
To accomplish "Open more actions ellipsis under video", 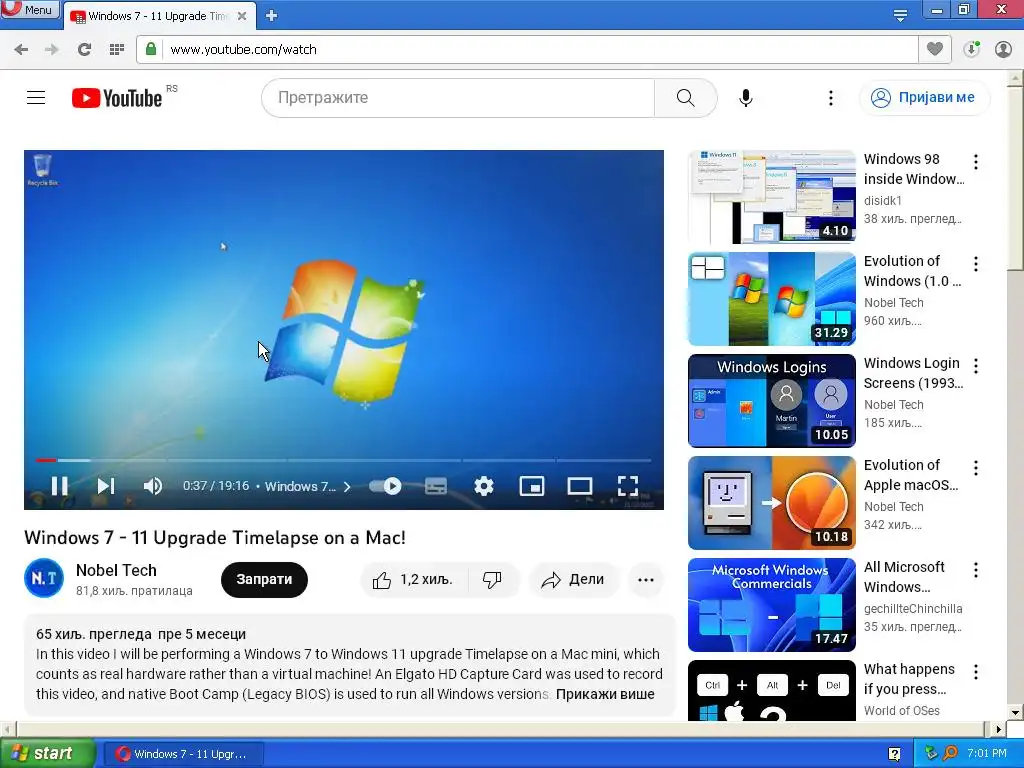I will 646,580.
